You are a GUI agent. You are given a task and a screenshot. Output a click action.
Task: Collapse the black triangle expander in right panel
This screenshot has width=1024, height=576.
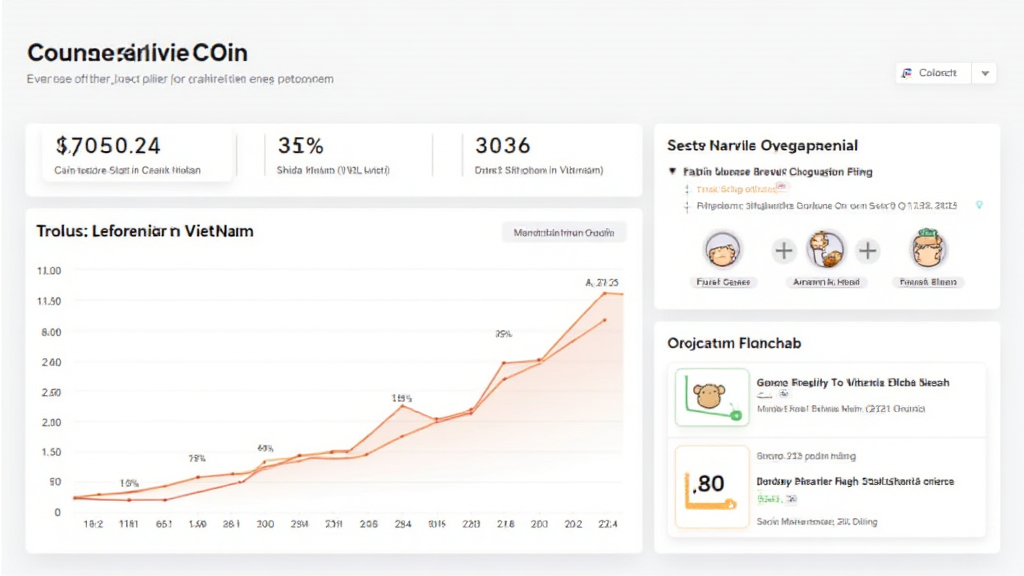coord(673,172)
